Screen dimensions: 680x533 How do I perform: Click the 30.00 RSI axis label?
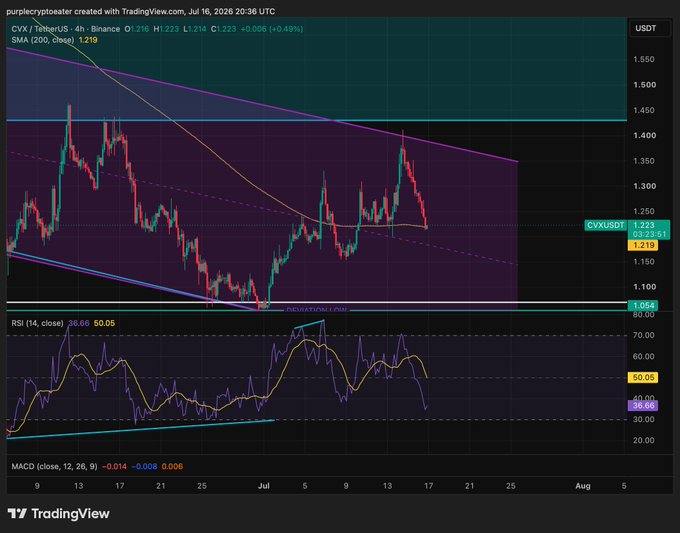(x=644, y=419)
